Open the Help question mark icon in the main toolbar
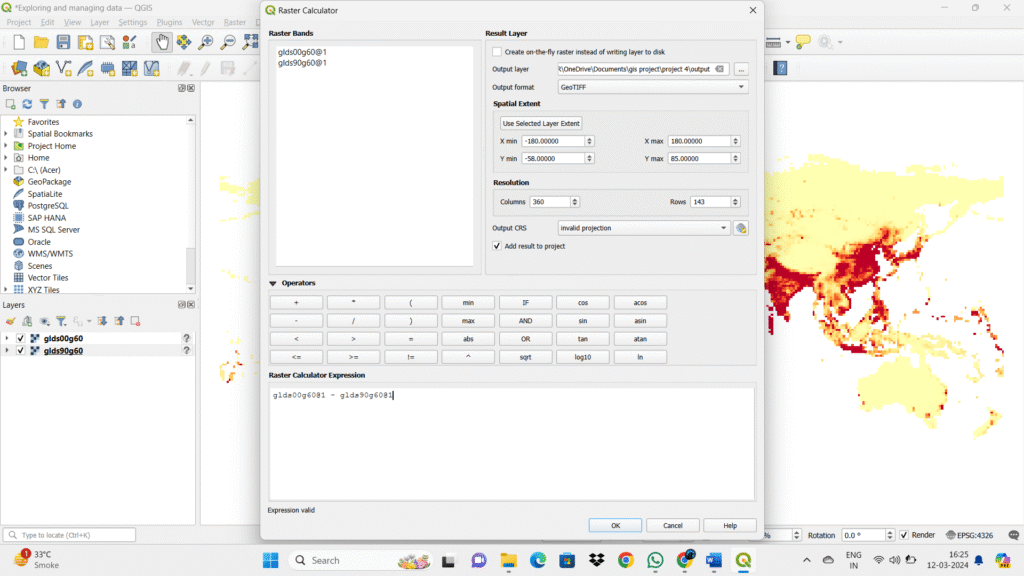Viewport: 1024px width, 576px height. (x=780, y=68)
